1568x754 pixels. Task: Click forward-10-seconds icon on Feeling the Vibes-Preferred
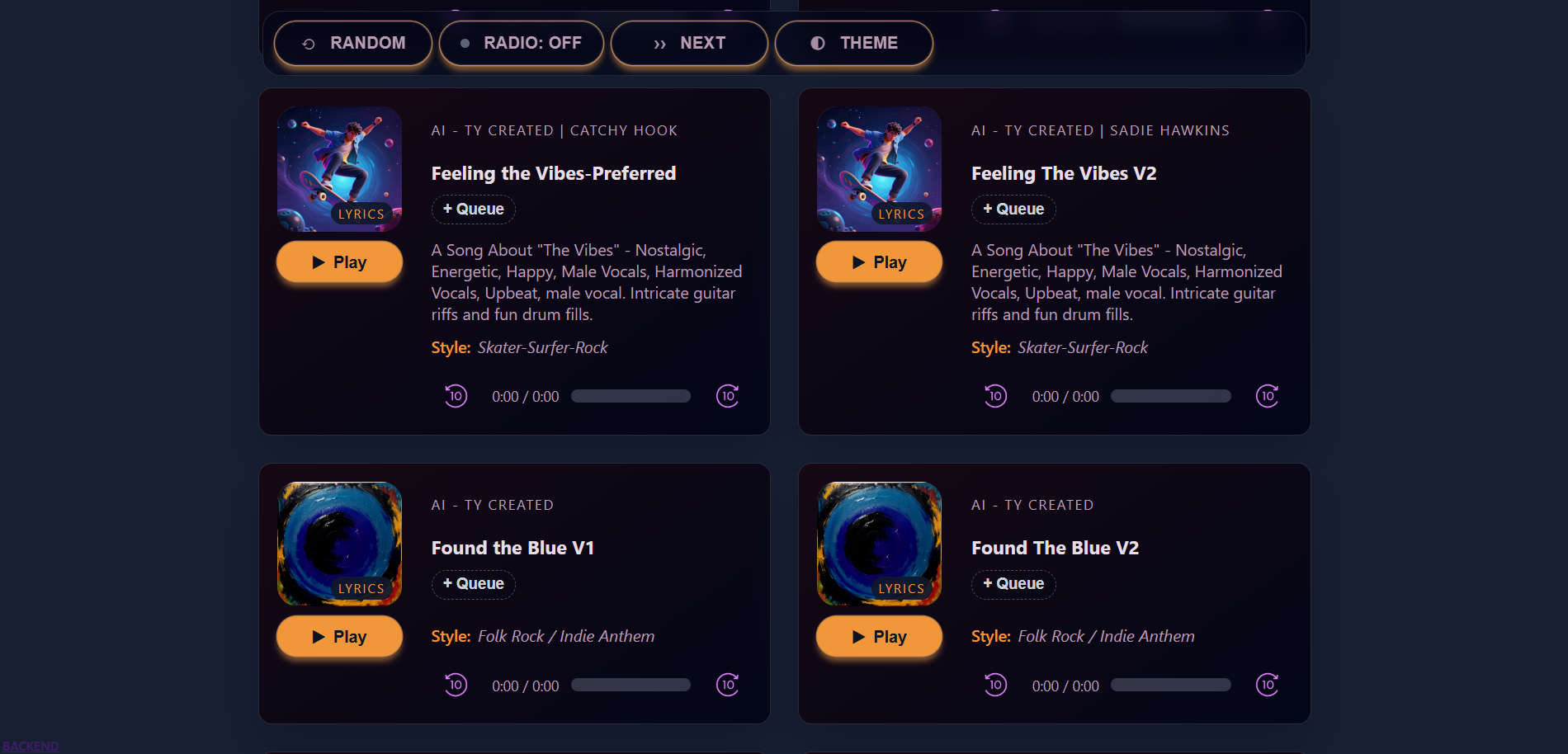click(727, 396)
